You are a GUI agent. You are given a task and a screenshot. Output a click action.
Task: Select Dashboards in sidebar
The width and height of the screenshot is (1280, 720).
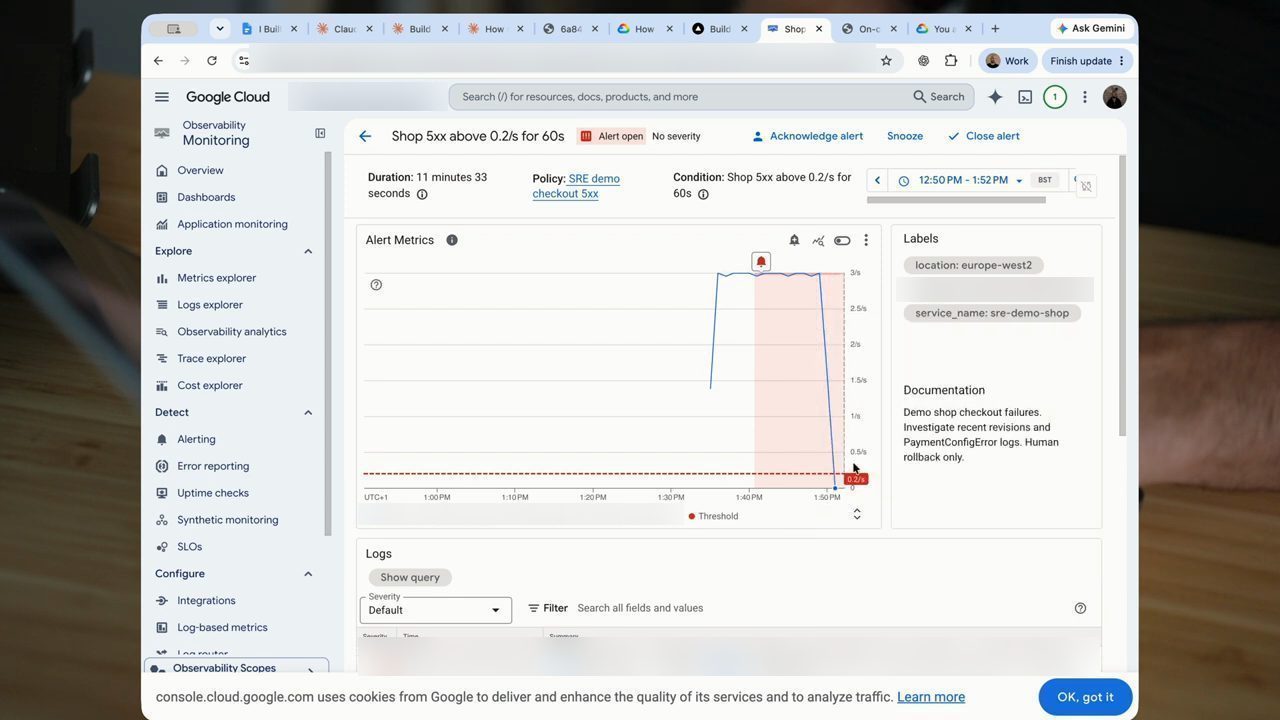tap(206, 197)
